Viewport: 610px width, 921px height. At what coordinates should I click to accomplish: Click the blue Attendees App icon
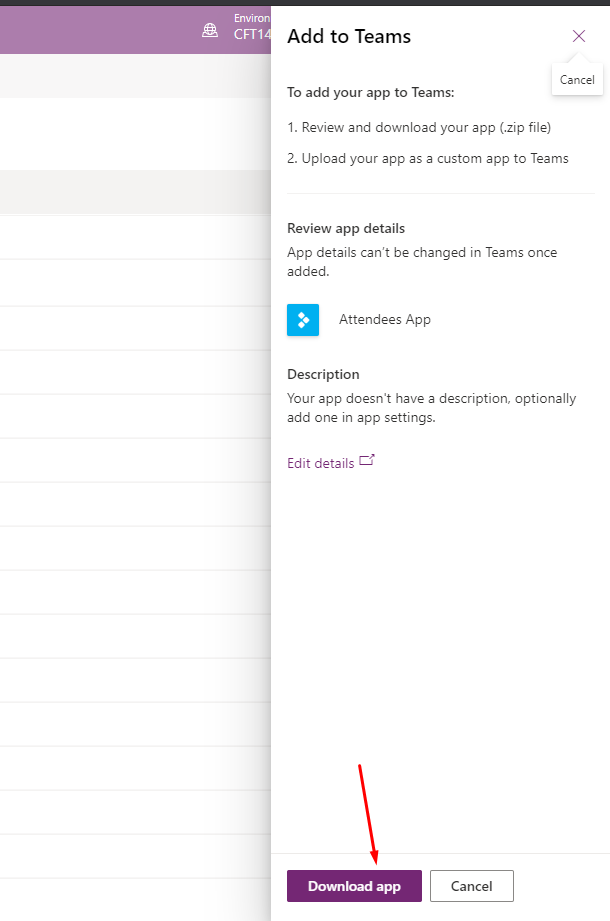pos(303,320)
